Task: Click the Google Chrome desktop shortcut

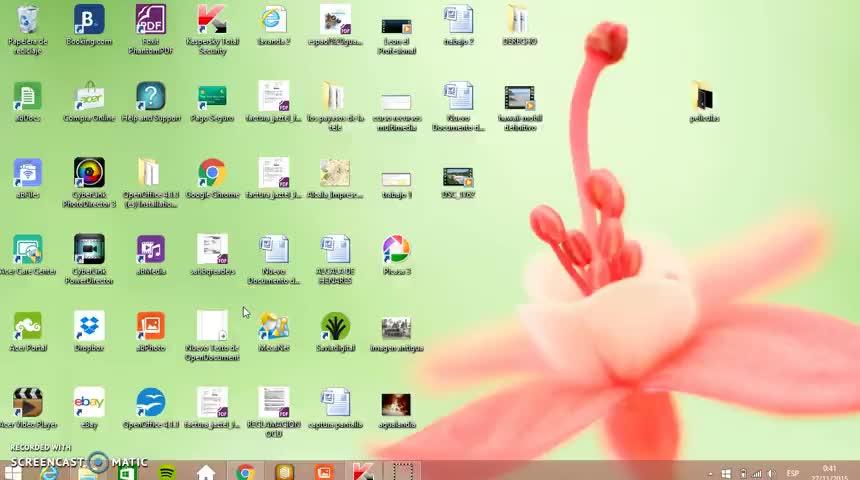Action: (212, 174)
